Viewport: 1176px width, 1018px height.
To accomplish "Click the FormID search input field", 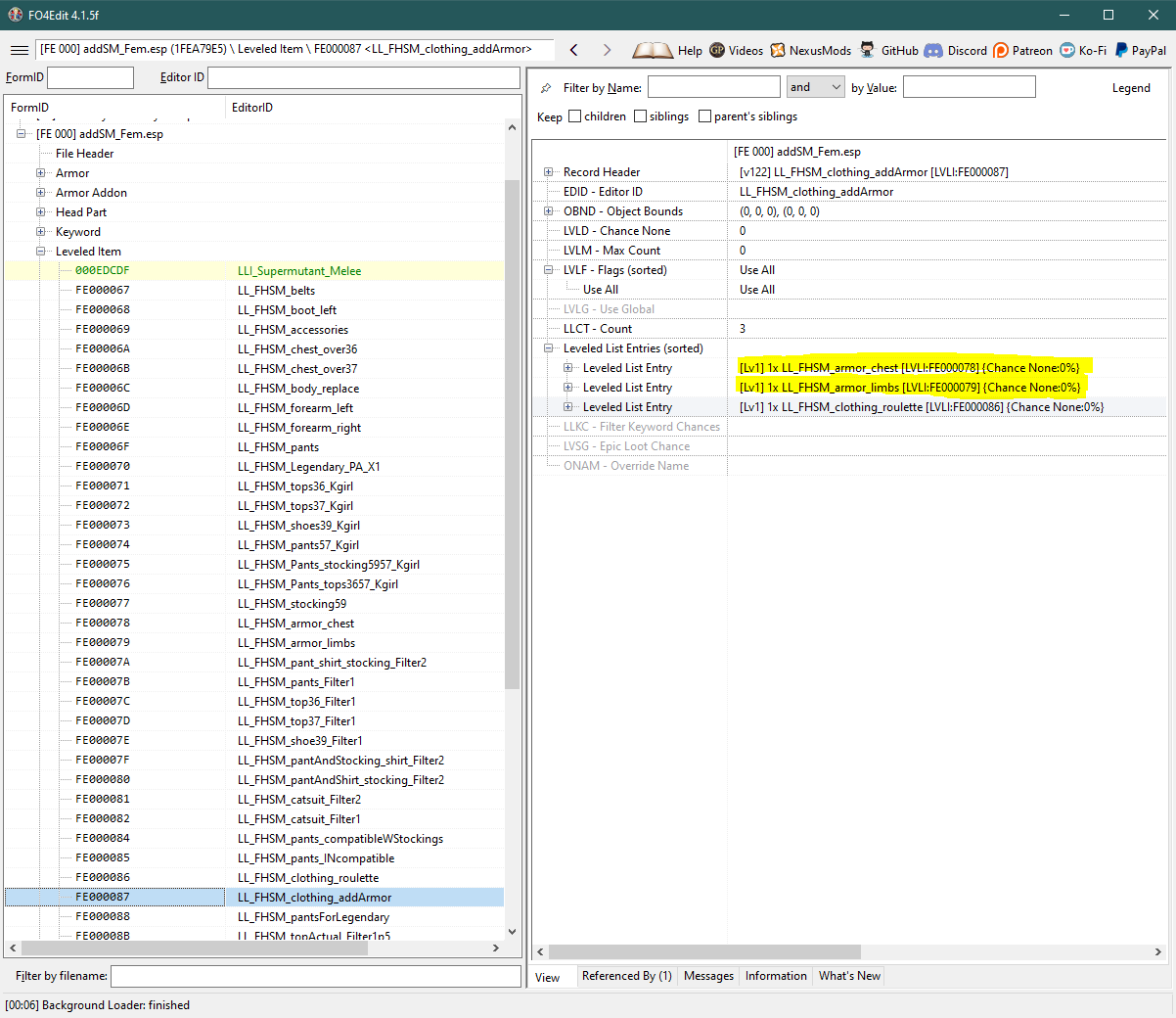I will pos(90,77).
